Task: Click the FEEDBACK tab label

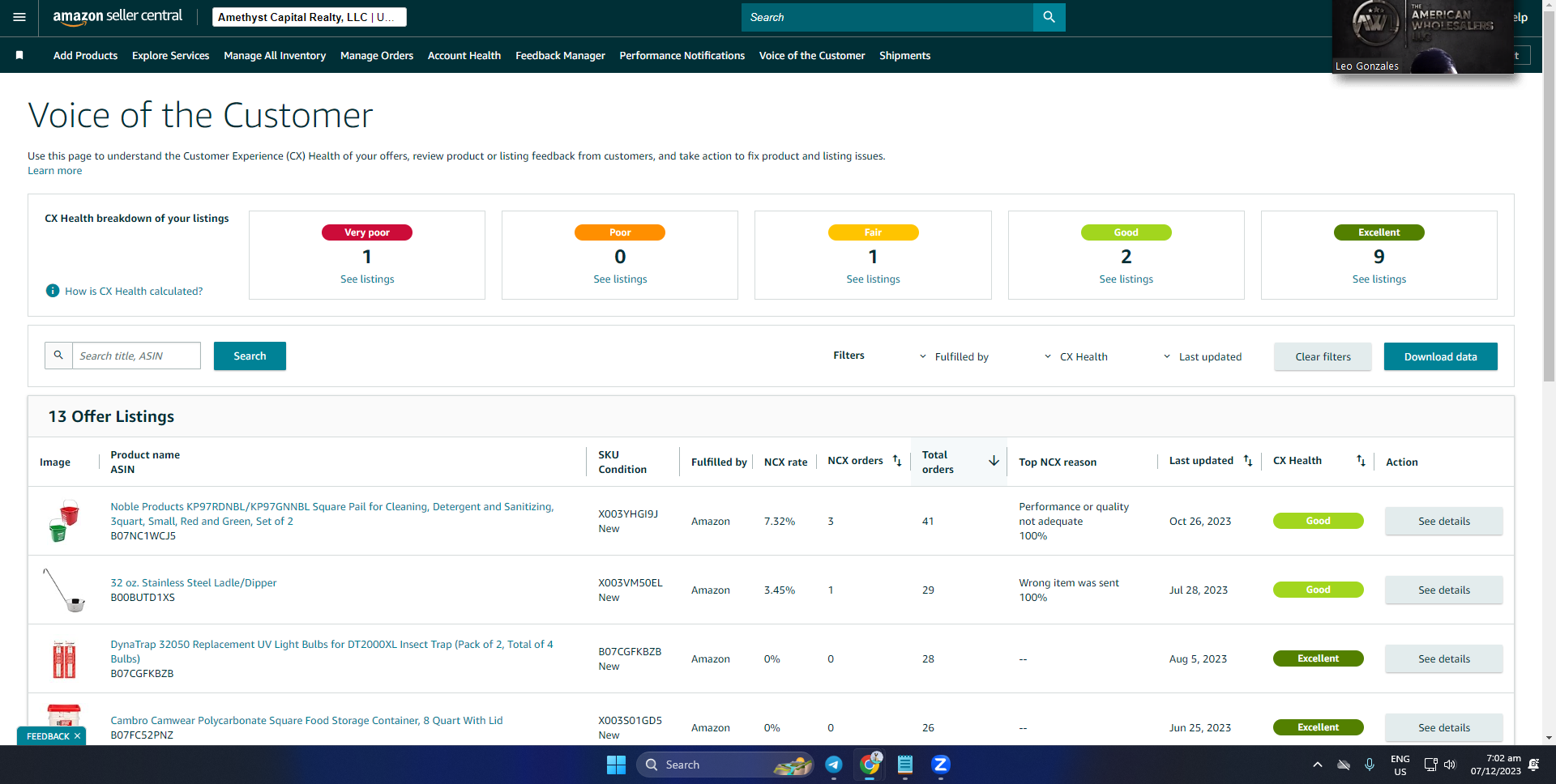Action: (48, 736)
